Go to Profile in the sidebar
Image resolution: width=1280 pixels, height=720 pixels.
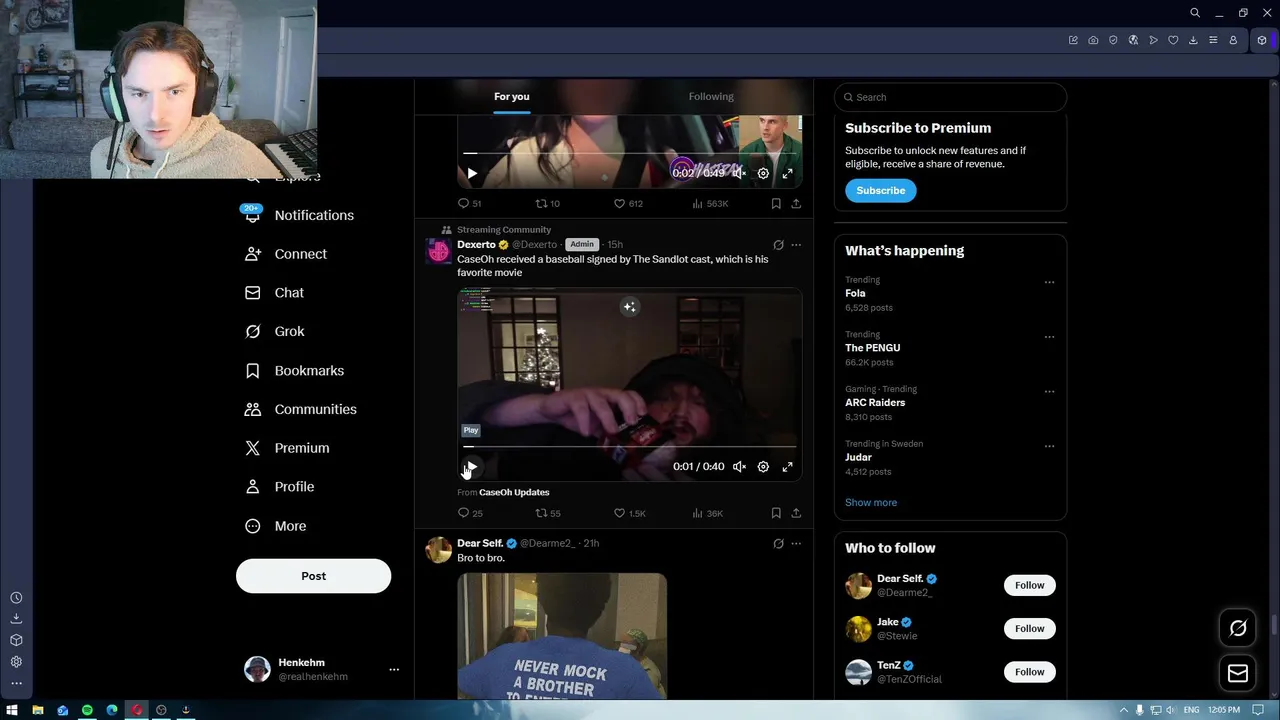click(x=280, y=487)
